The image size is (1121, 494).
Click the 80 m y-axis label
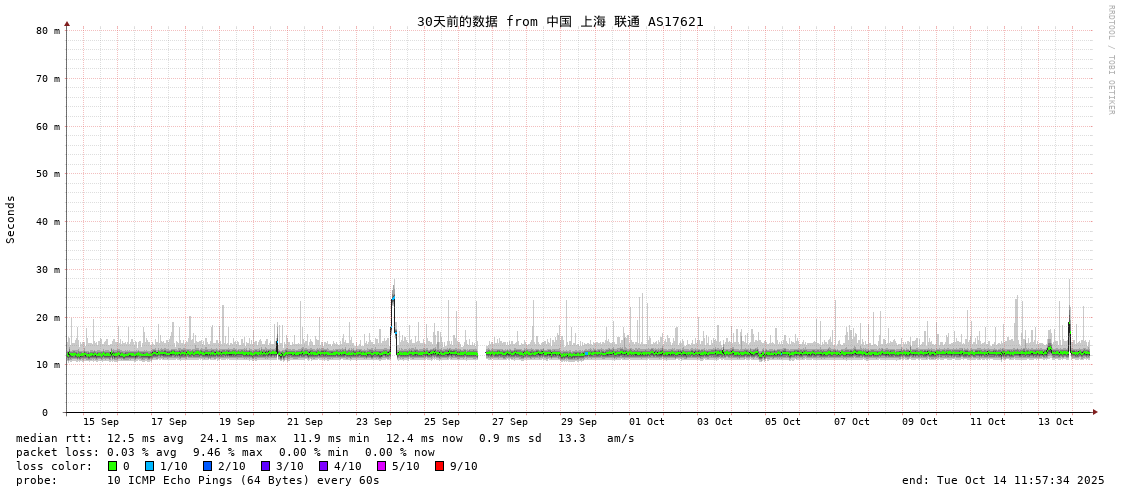(49, 31)
